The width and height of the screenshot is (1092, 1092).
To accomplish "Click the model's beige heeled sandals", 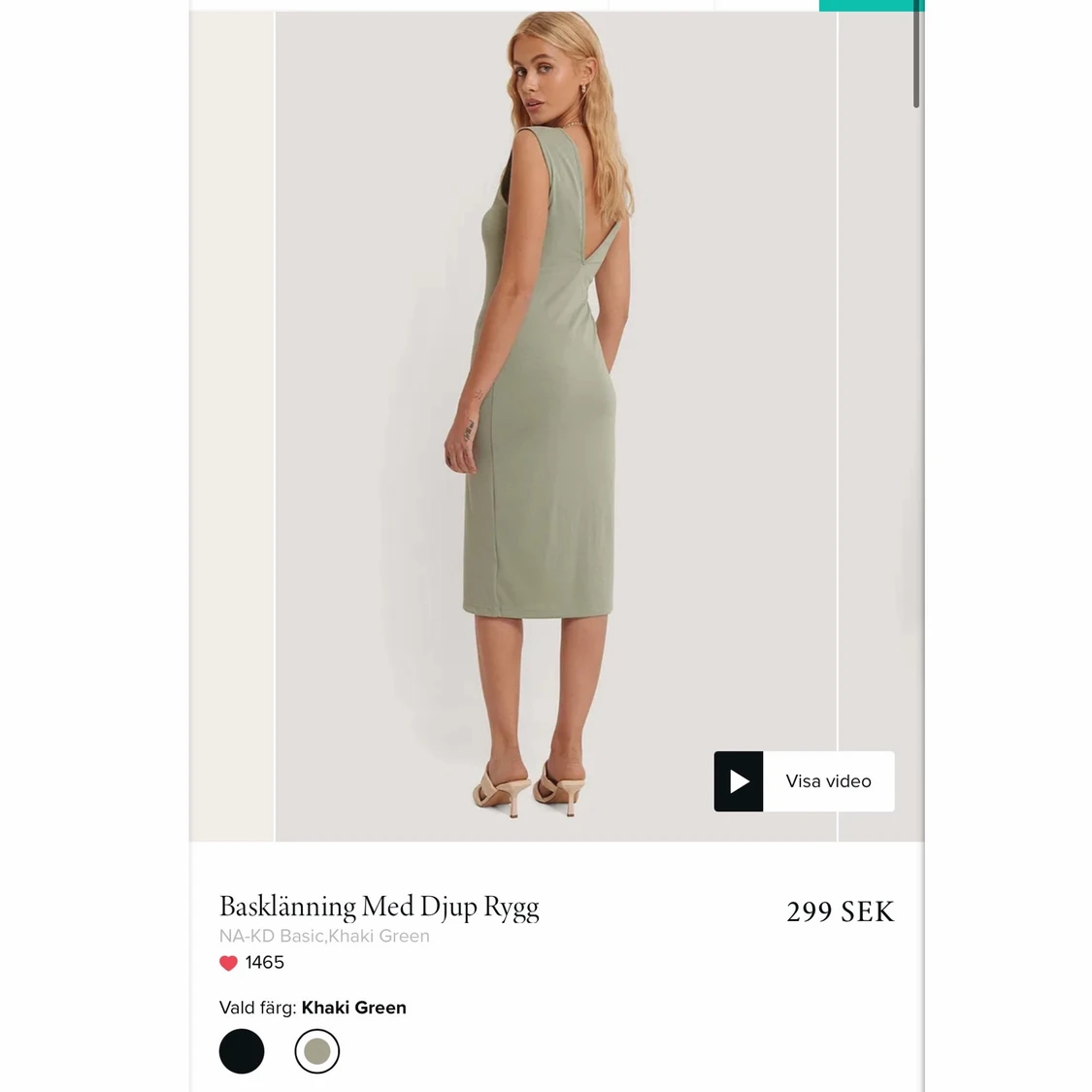I will click(529, 786).
